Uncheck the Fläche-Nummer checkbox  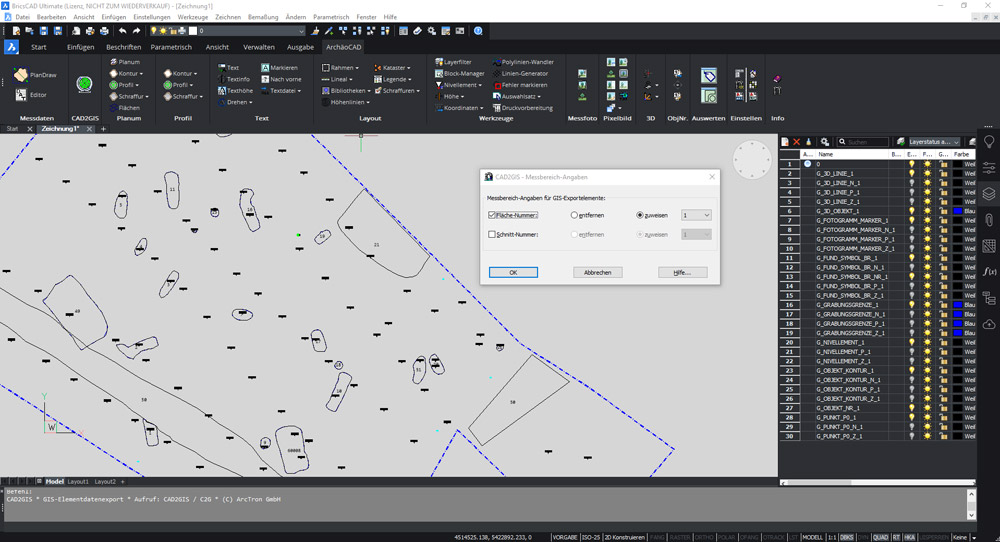tap(492, 215)
